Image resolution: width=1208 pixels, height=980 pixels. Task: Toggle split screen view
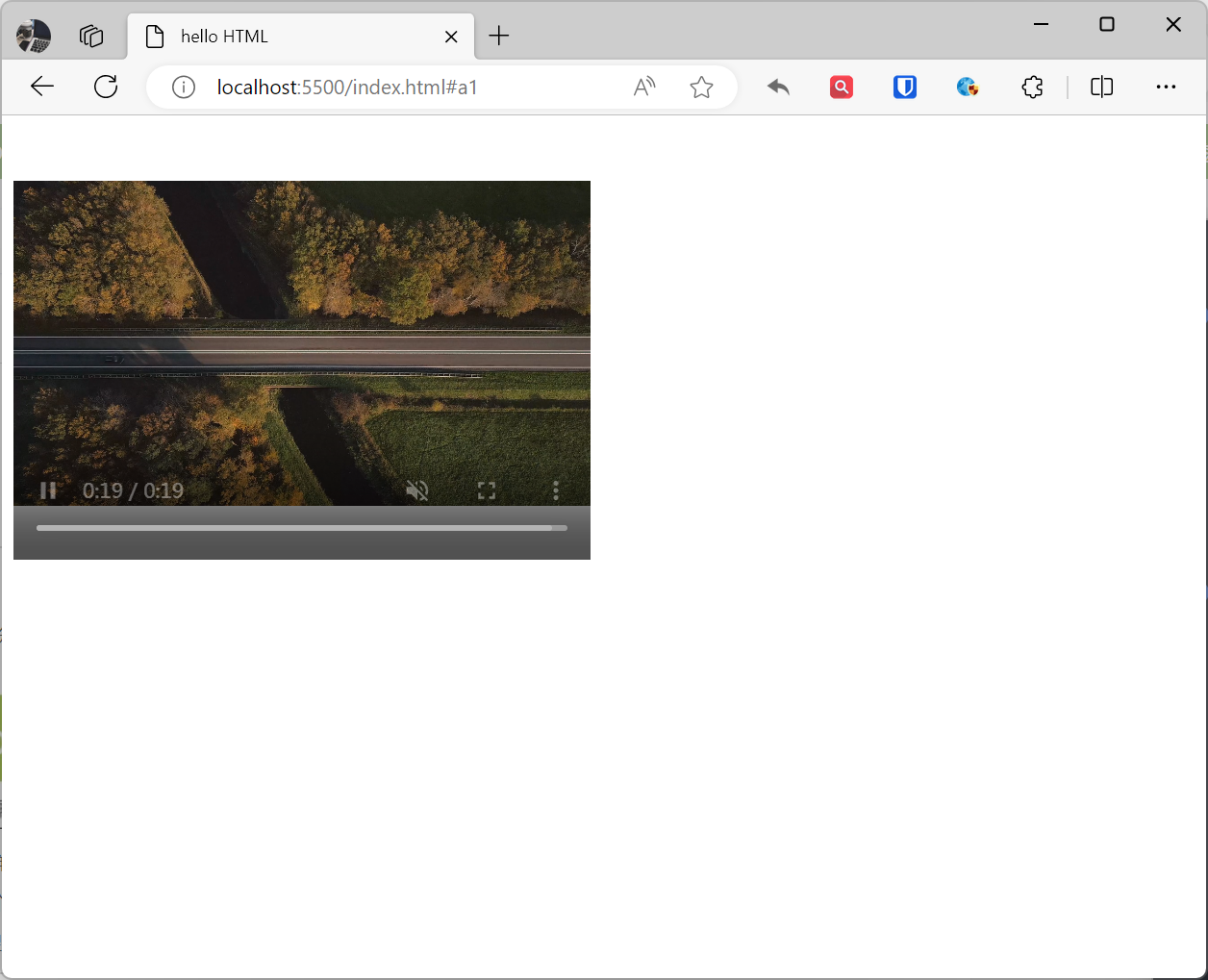[x=1101, y=88]
